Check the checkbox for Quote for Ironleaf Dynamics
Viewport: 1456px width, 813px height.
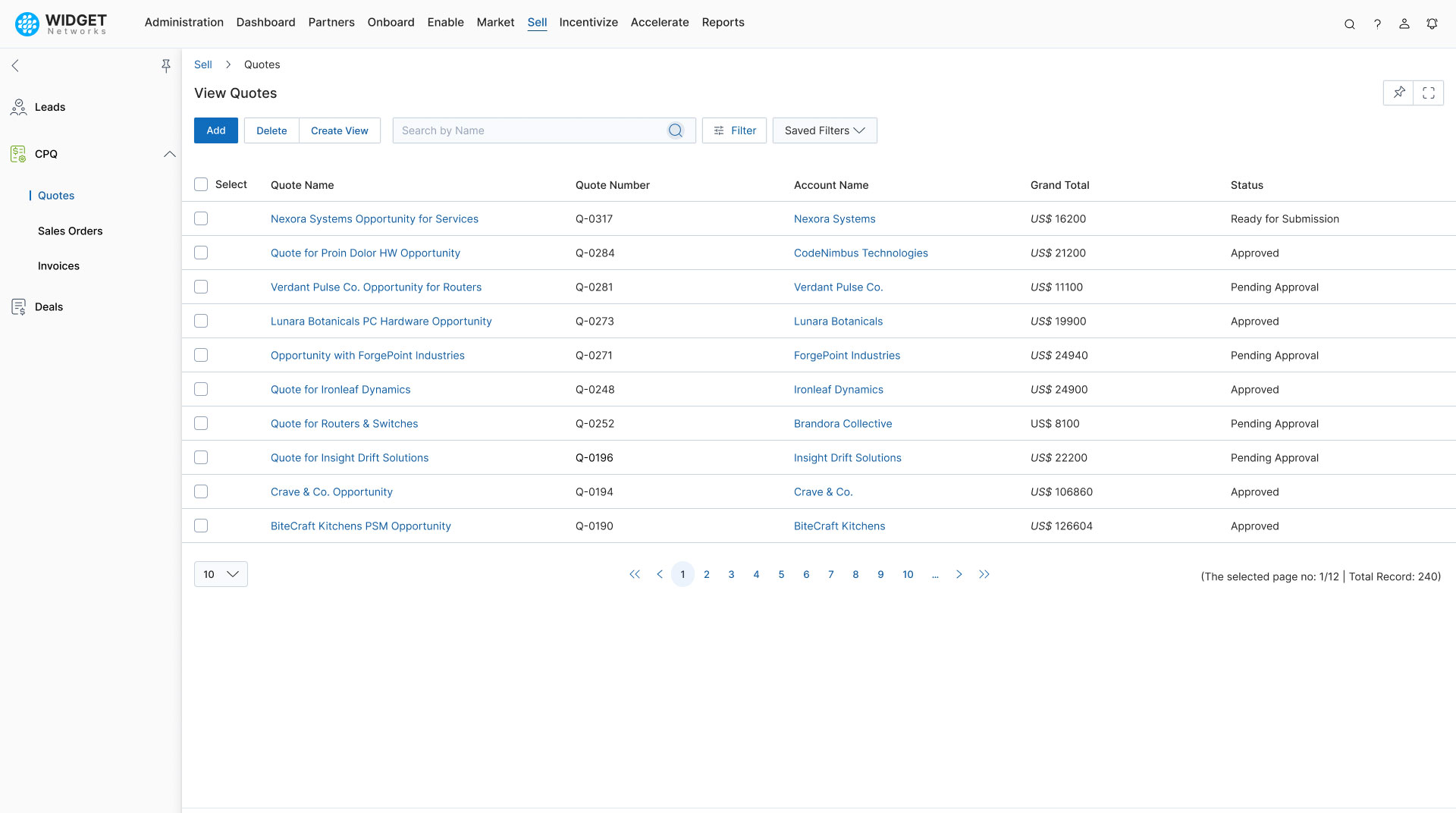point(200,389)
